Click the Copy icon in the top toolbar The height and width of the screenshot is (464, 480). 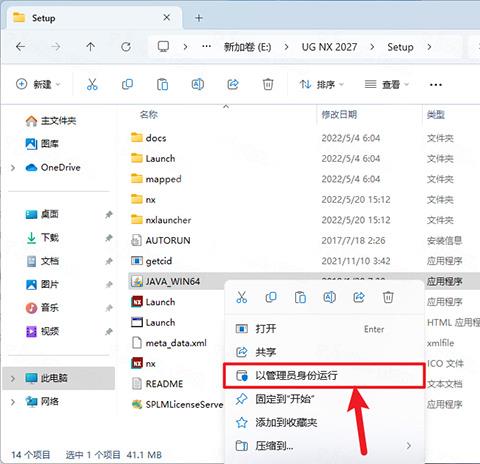[x=127, y=84]
